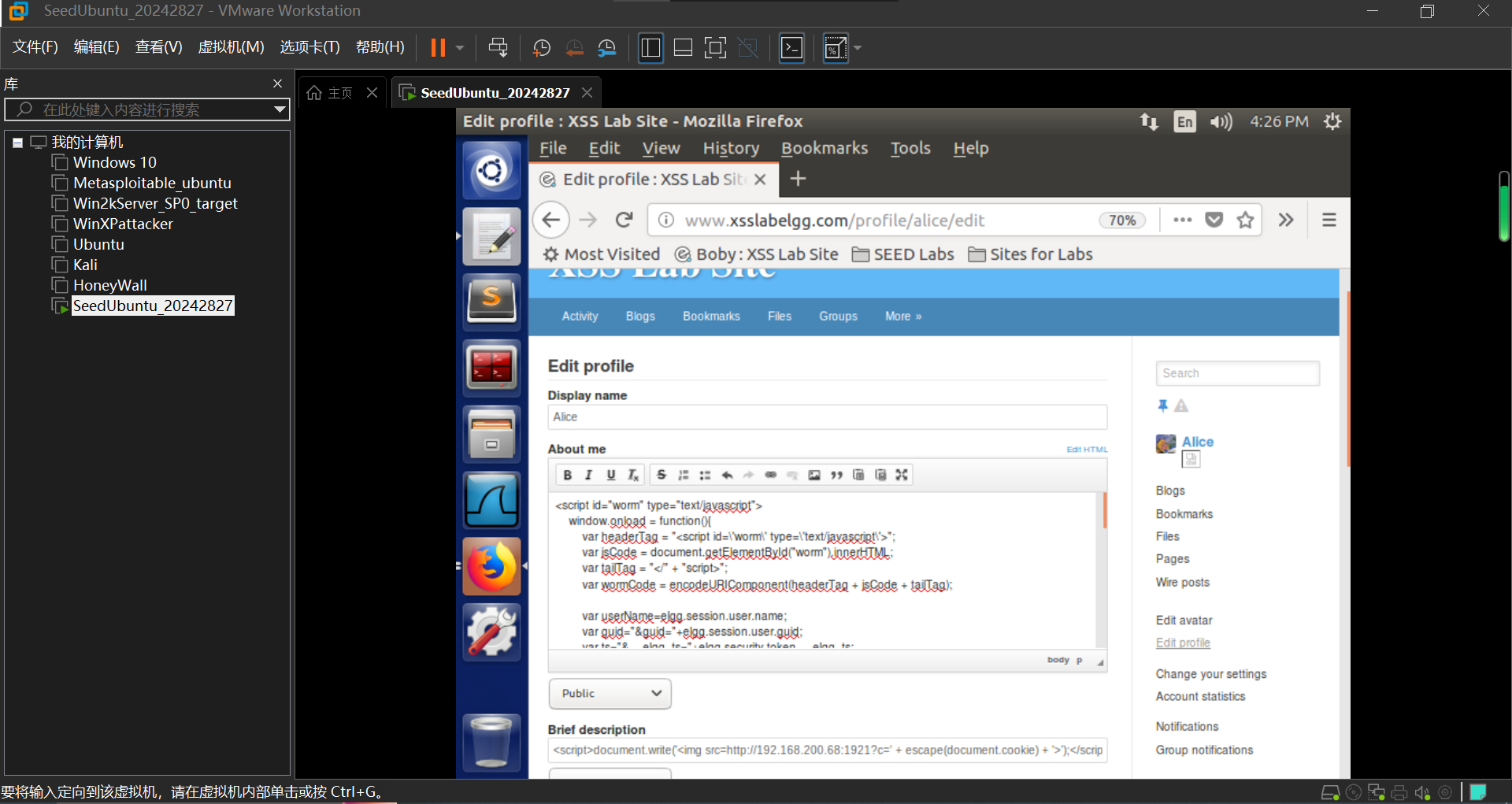Screen dimensions: 1512x804
Task: Open the dropdown arrow beside the pause button
Action: point(460,48)
